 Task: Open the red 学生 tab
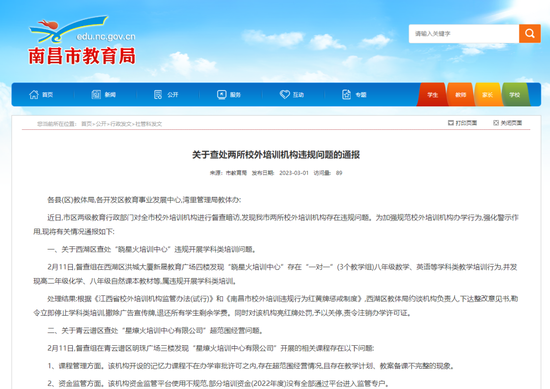[432, 95]
